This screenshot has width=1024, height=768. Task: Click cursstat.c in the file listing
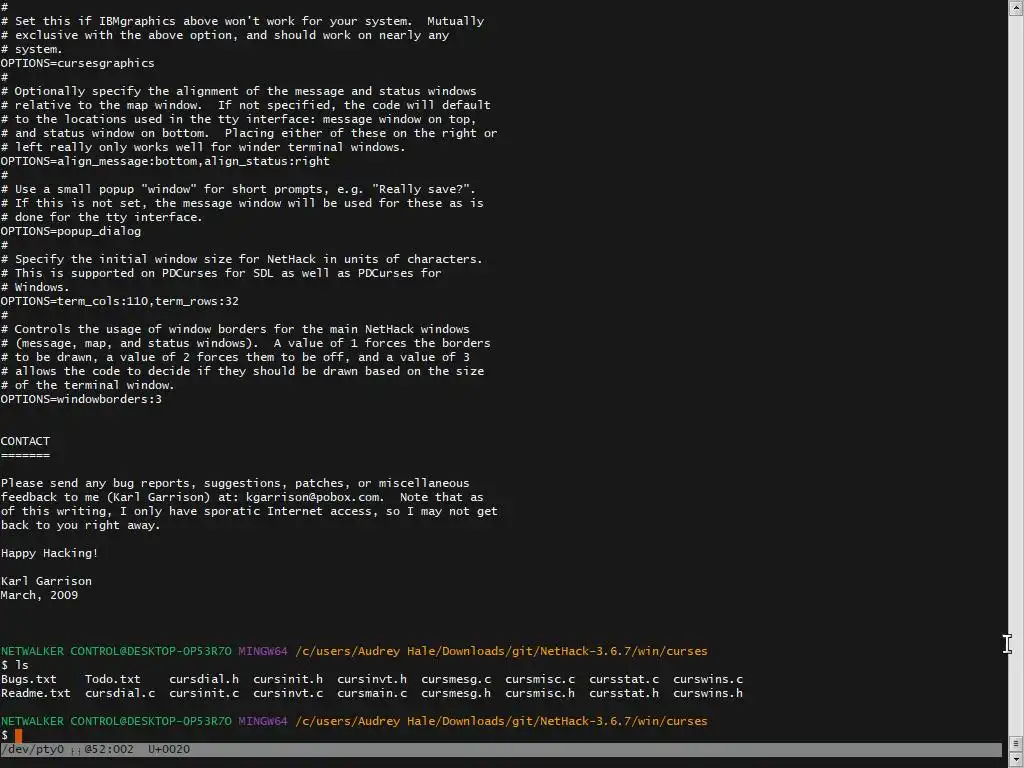(624, 679)
